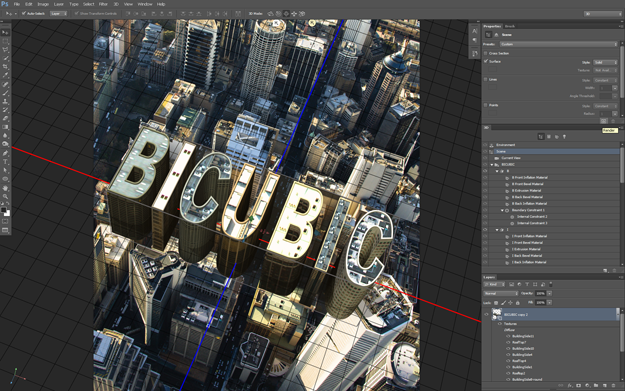
Task: Collapse Boundary Constraint 1 node
Action: (x=502, y=210)
